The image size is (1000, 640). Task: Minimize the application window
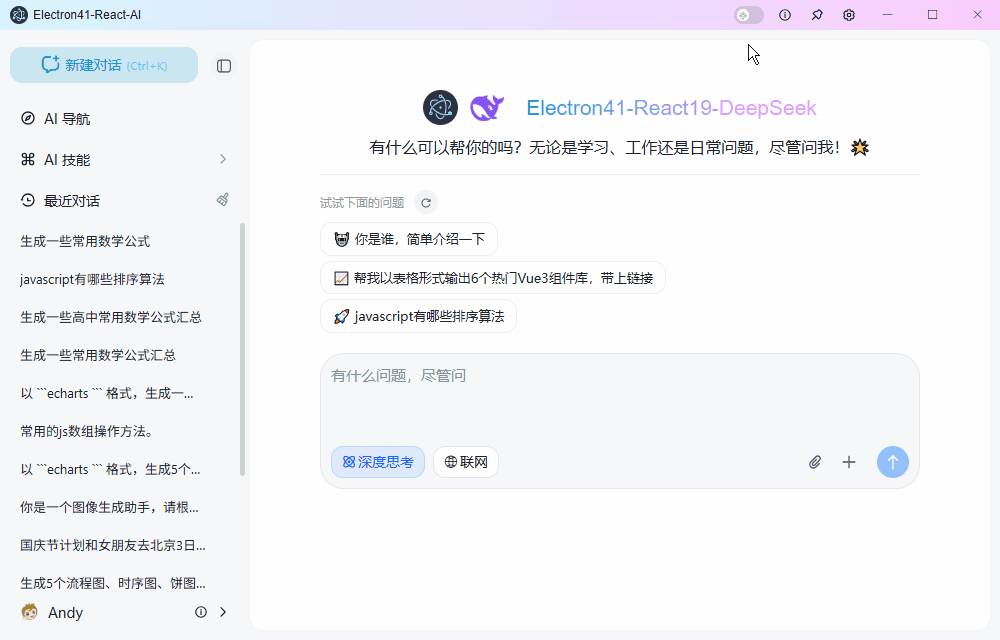point(887,15)
